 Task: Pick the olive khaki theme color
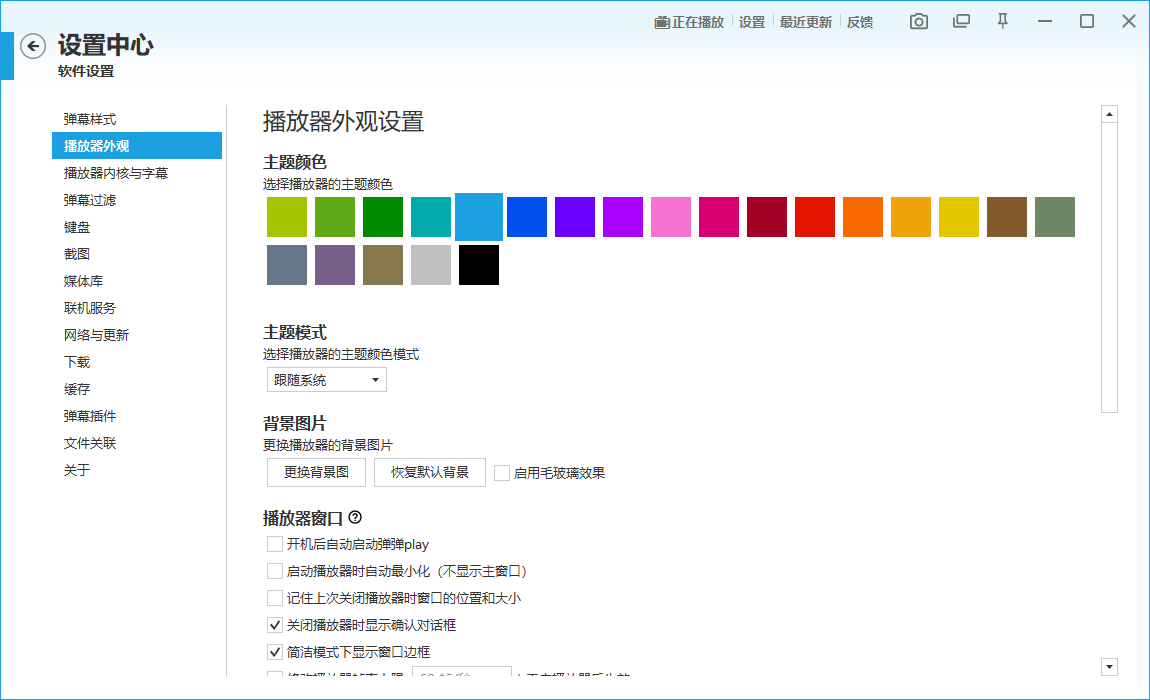383,265
